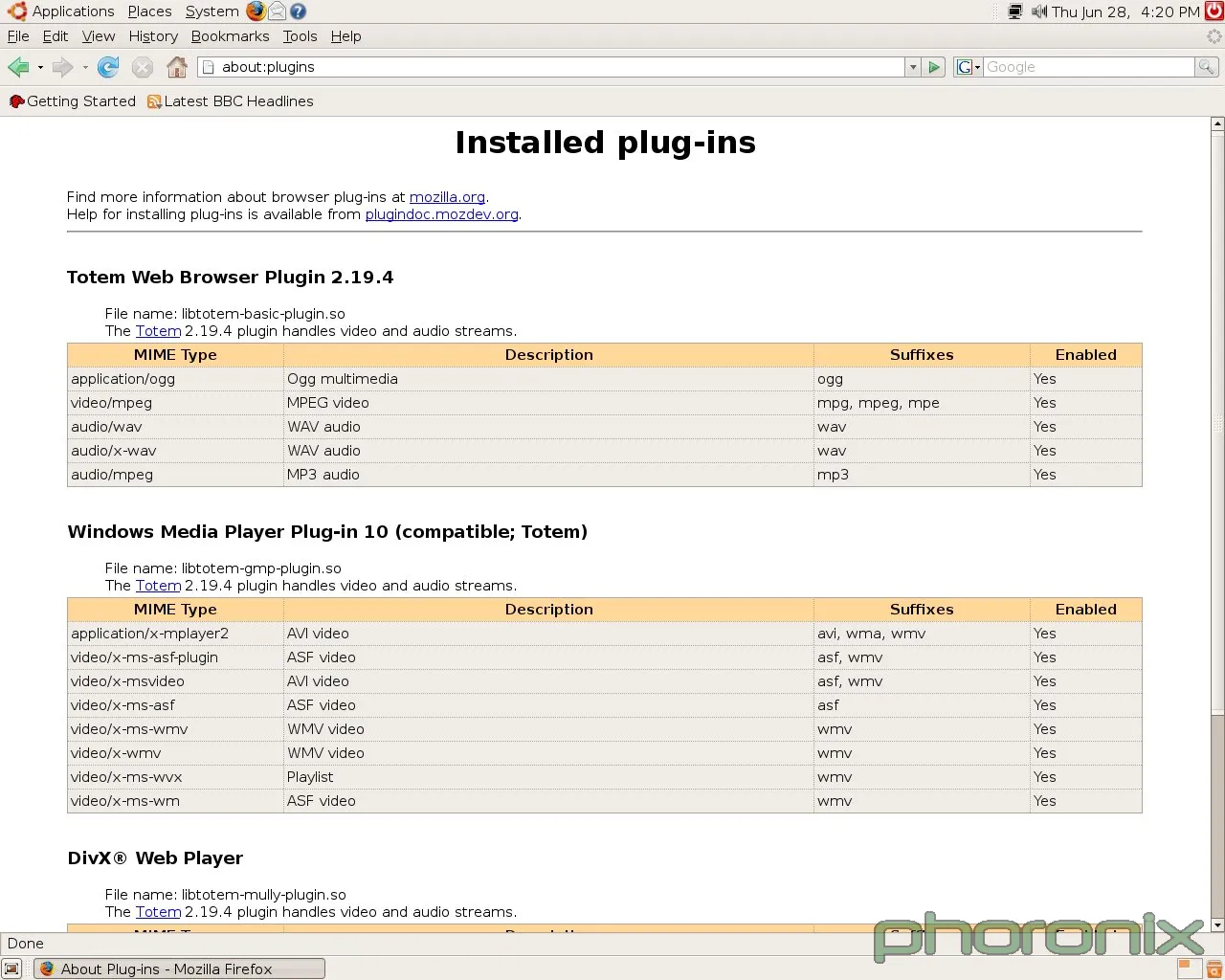The width and height of the screenshot is (1225, 980).
Task: Open the View menu
Action: 99,36
